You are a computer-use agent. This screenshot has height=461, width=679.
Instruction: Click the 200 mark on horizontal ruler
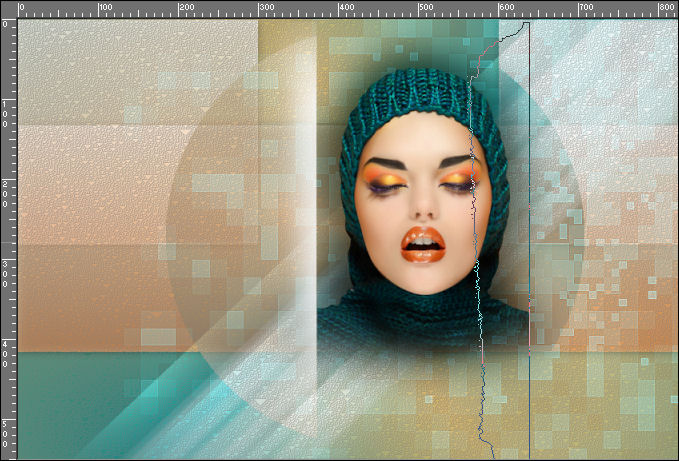(186, 7)
